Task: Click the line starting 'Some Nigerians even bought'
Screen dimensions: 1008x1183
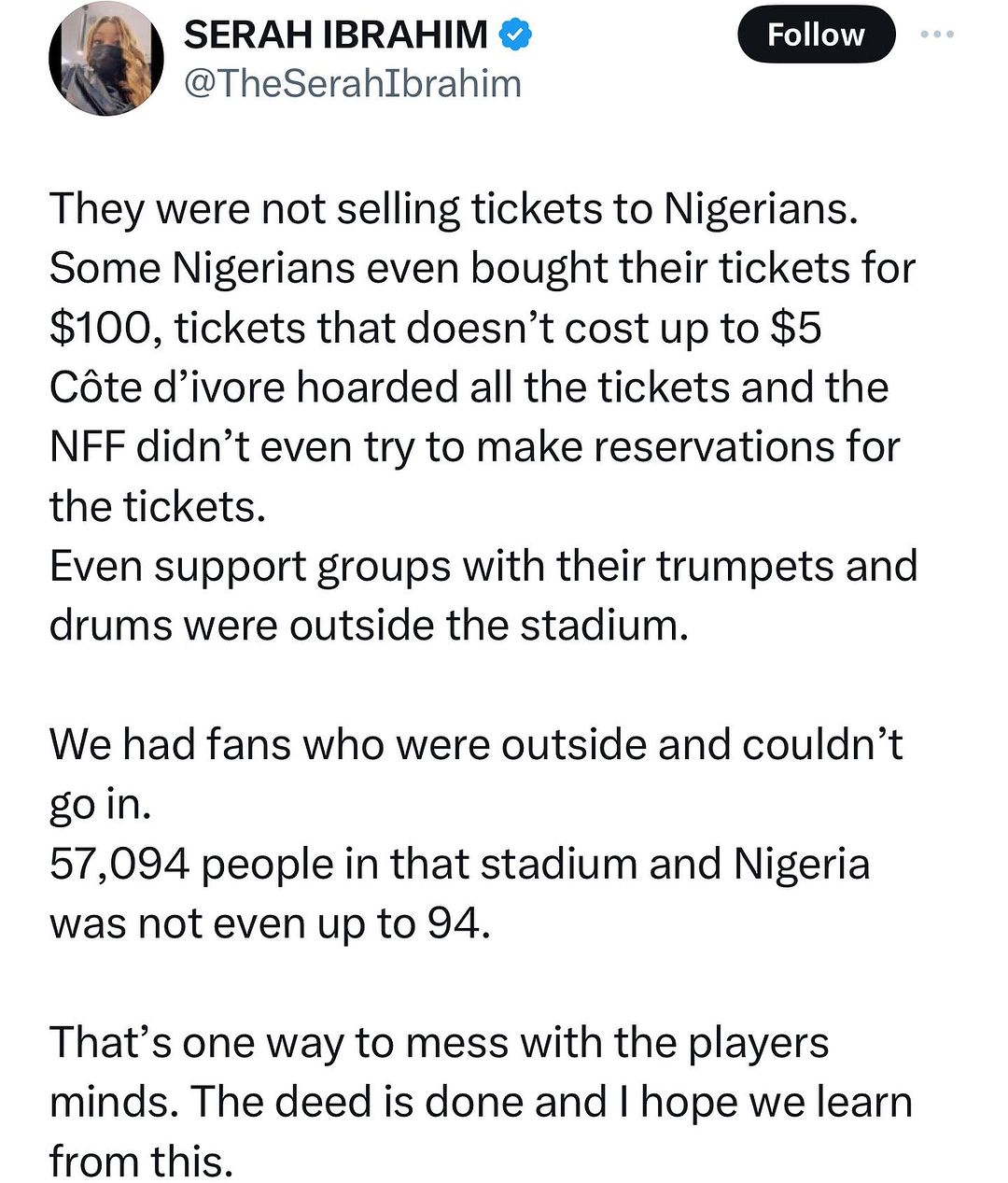Action: tap(483, 268)
